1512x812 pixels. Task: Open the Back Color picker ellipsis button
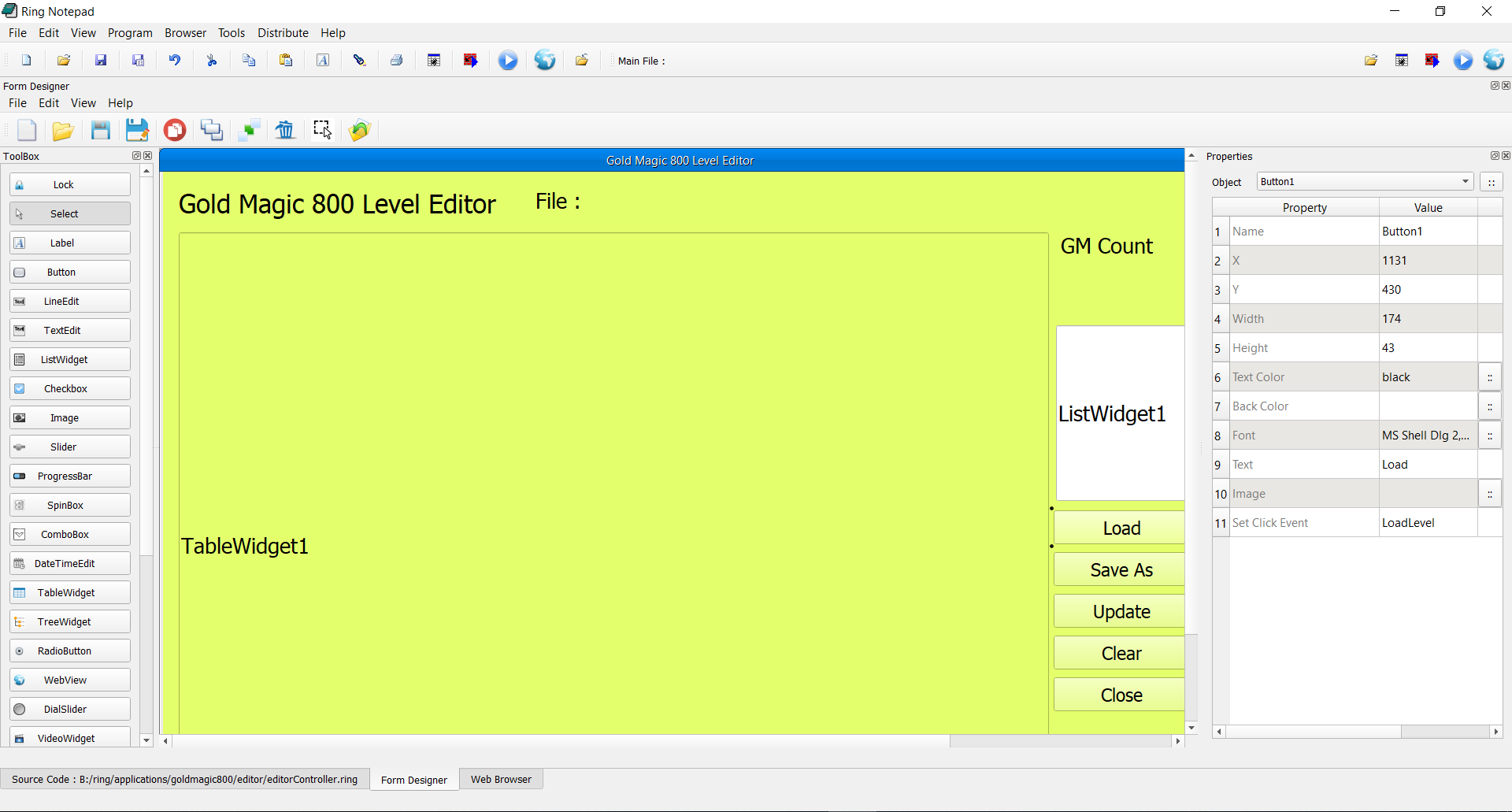pyautogui.click(x=1490, y=406)
